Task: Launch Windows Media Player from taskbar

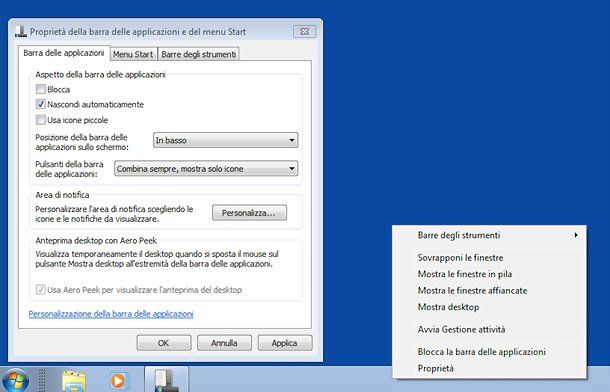Action: tap(118, 381)
